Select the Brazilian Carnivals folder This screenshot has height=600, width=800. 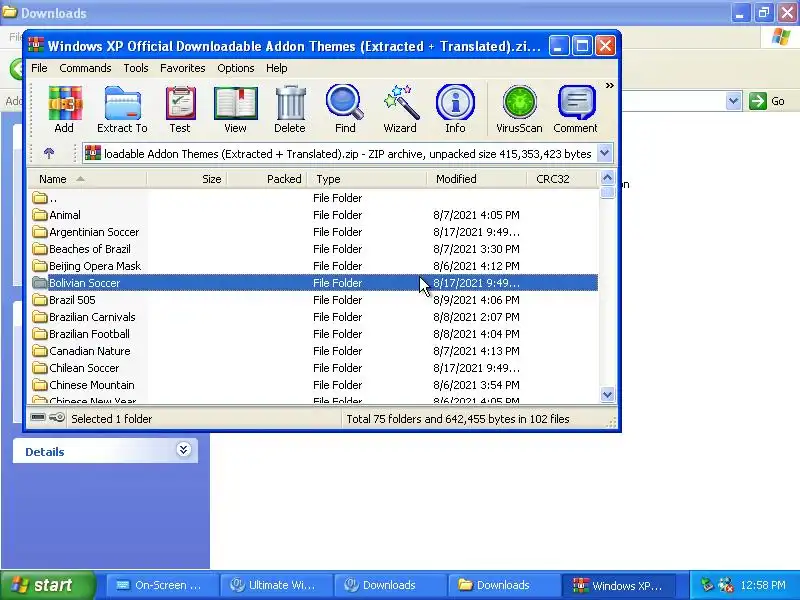(x=314, y=317)
